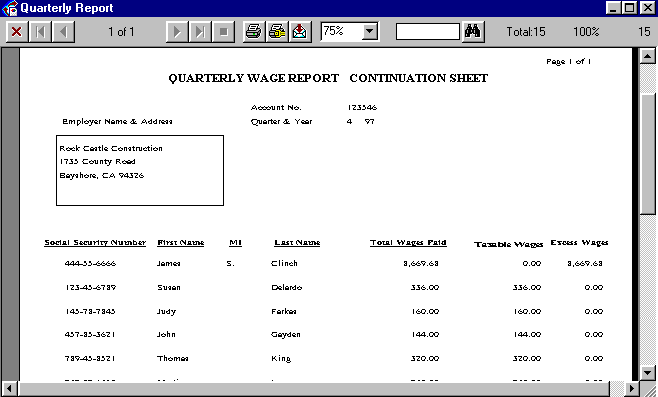This screenshot has height=397, width=658.
Task: Close the report preview with red X
Action: point(17,32)
